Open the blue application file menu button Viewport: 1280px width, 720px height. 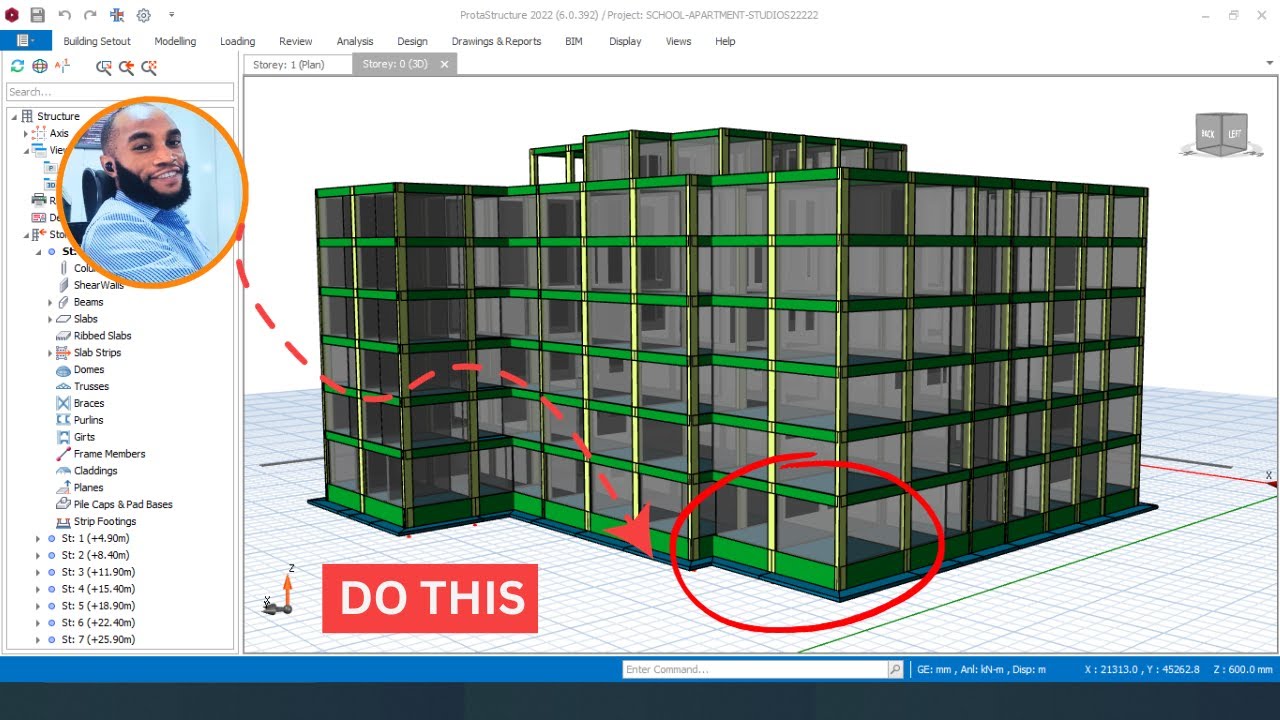(x=26, y=41)
